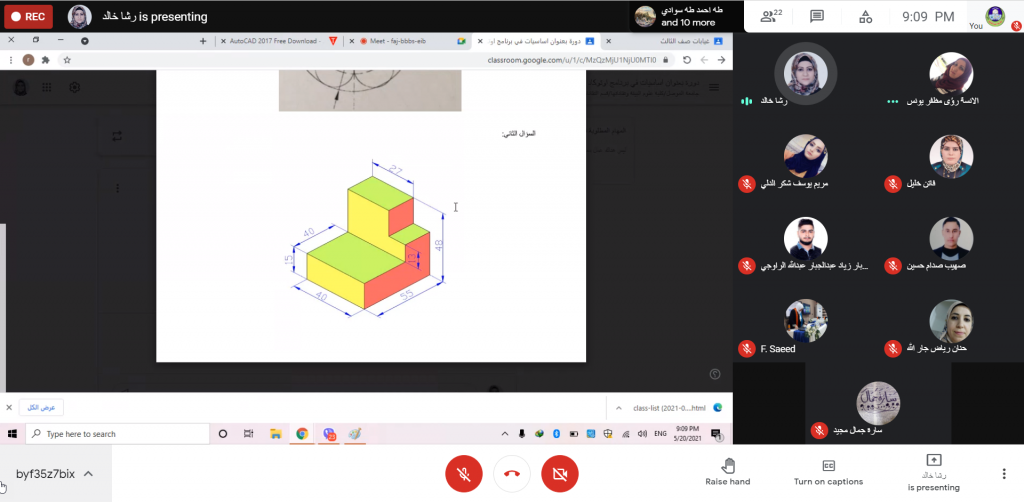Open the in-call chat panel

817,16
